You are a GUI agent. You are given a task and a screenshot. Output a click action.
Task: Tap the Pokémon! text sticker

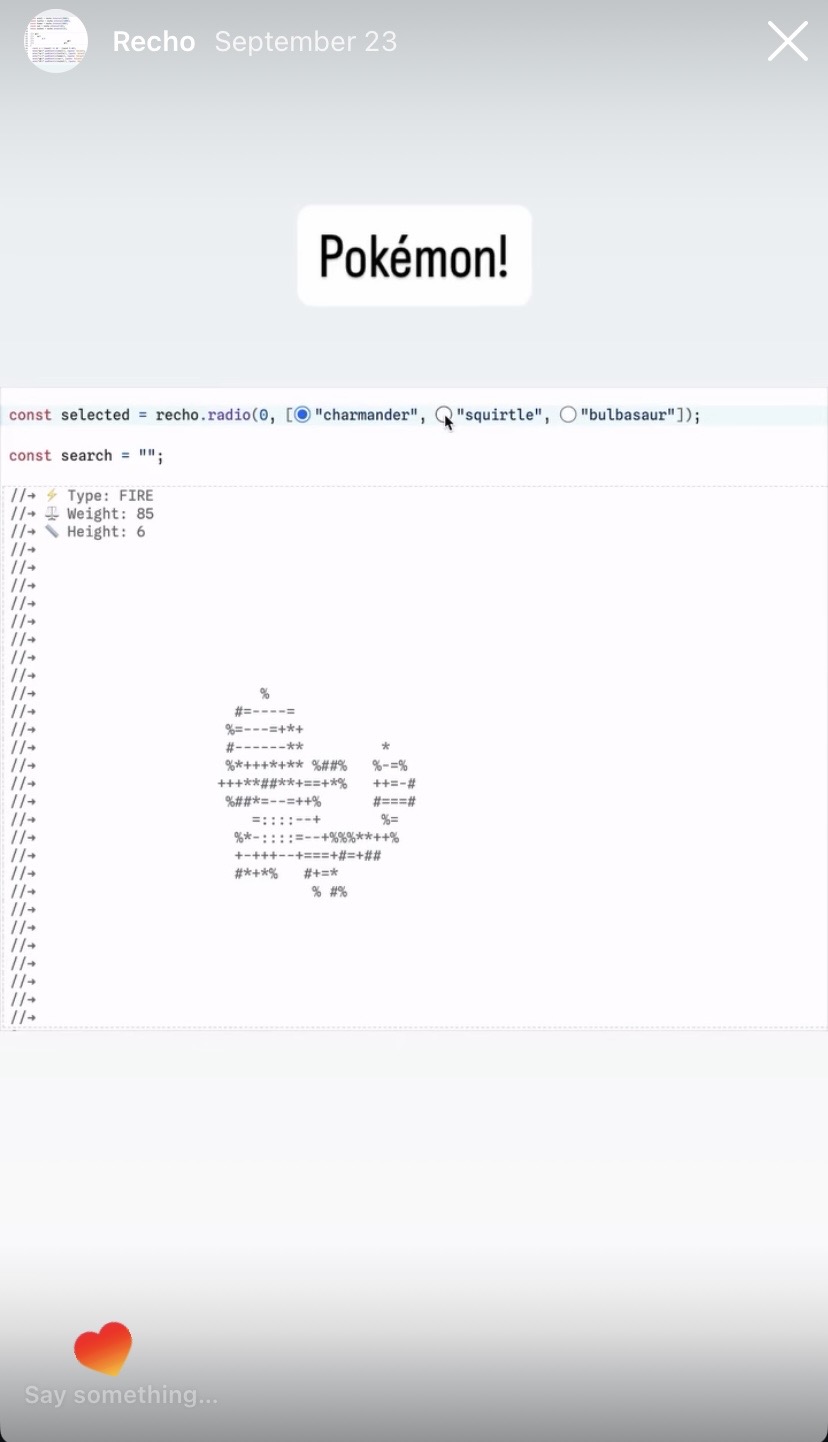tap(414, 256)
